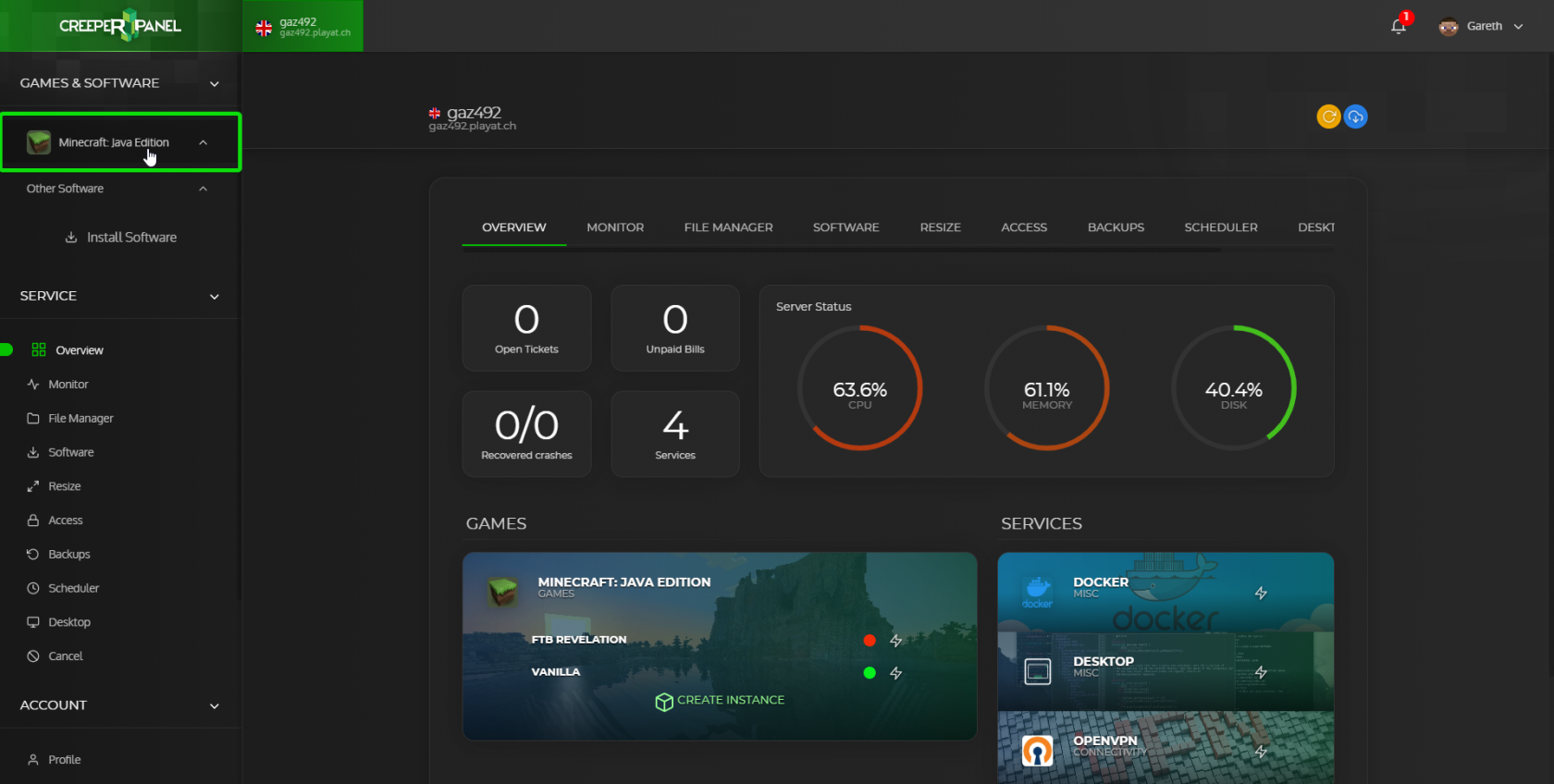
Task: Open the Unpaid Bills card
Action: click(x=675, y=328)
